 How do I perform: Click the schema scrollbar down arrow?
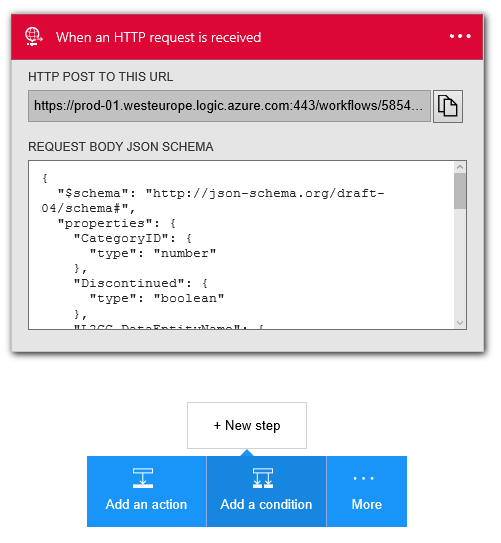(x=460, y=323)
